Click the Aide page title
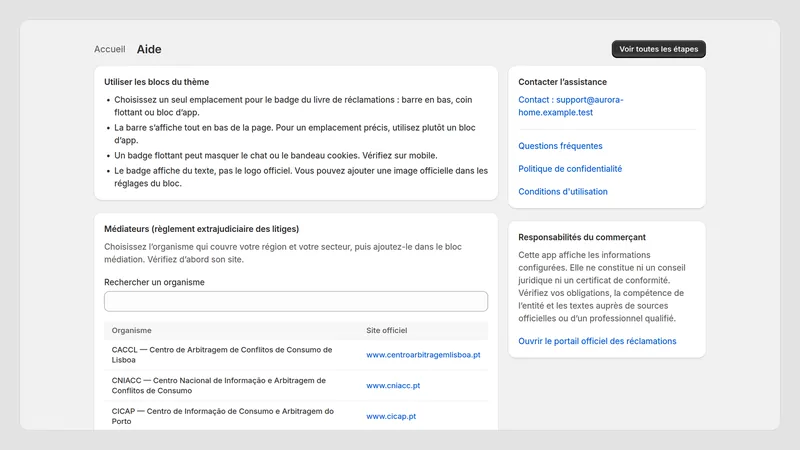 tap(149, 49)
